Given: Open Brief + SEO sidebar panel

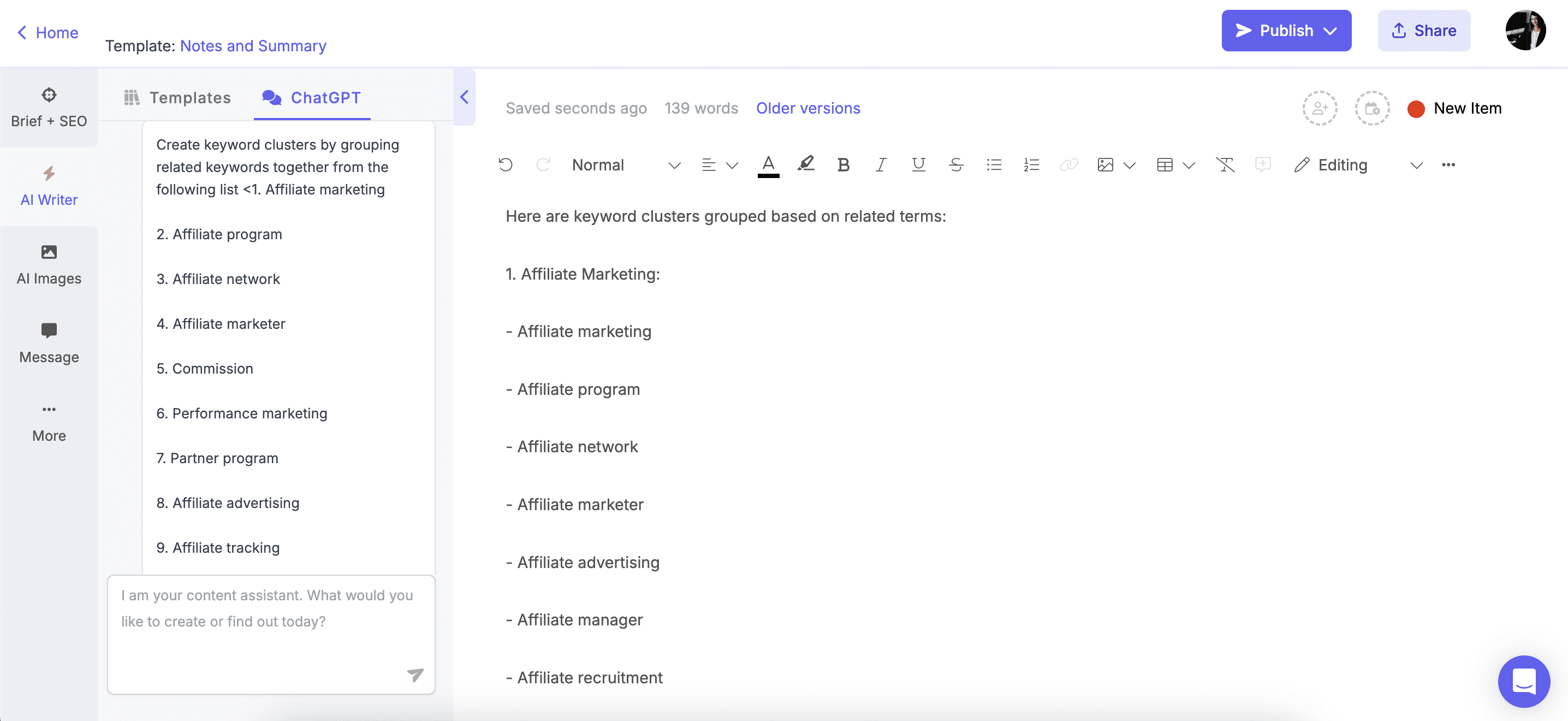Looking at the screenshot, I should pyautogui.click(x=49, y=108).
